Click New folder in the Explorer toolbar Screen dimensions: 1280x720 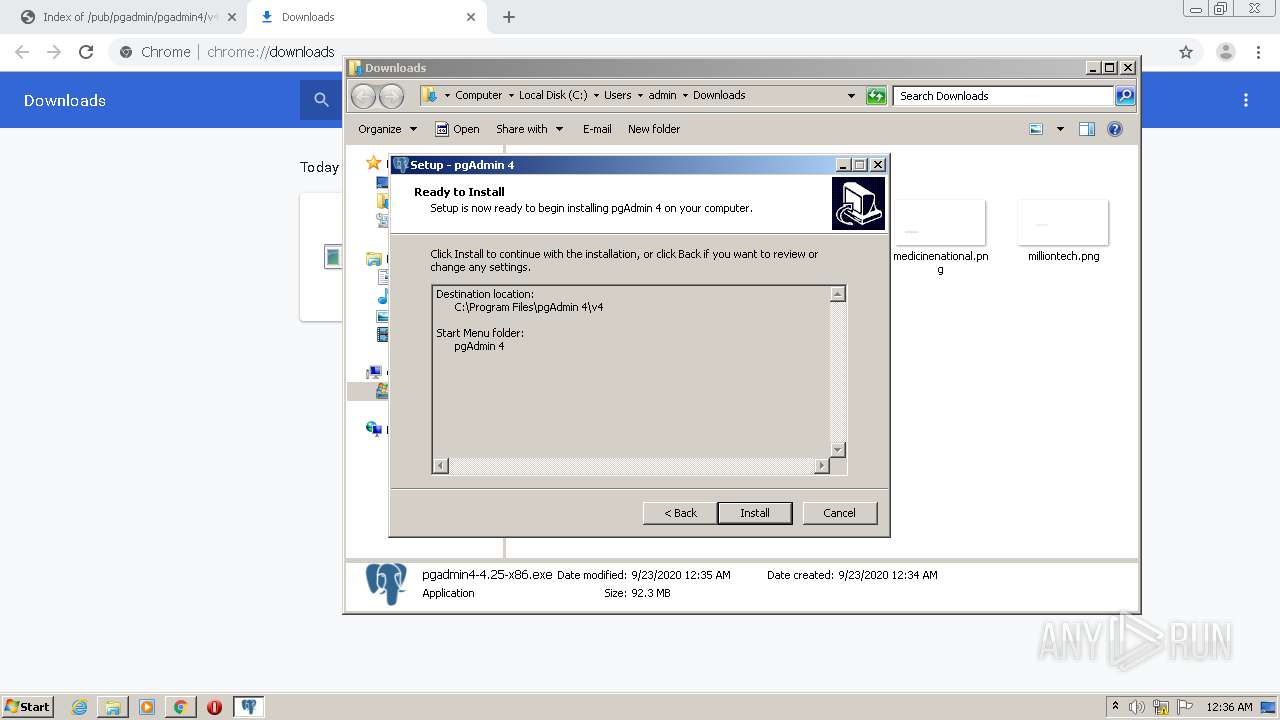[x=654, y=129]
